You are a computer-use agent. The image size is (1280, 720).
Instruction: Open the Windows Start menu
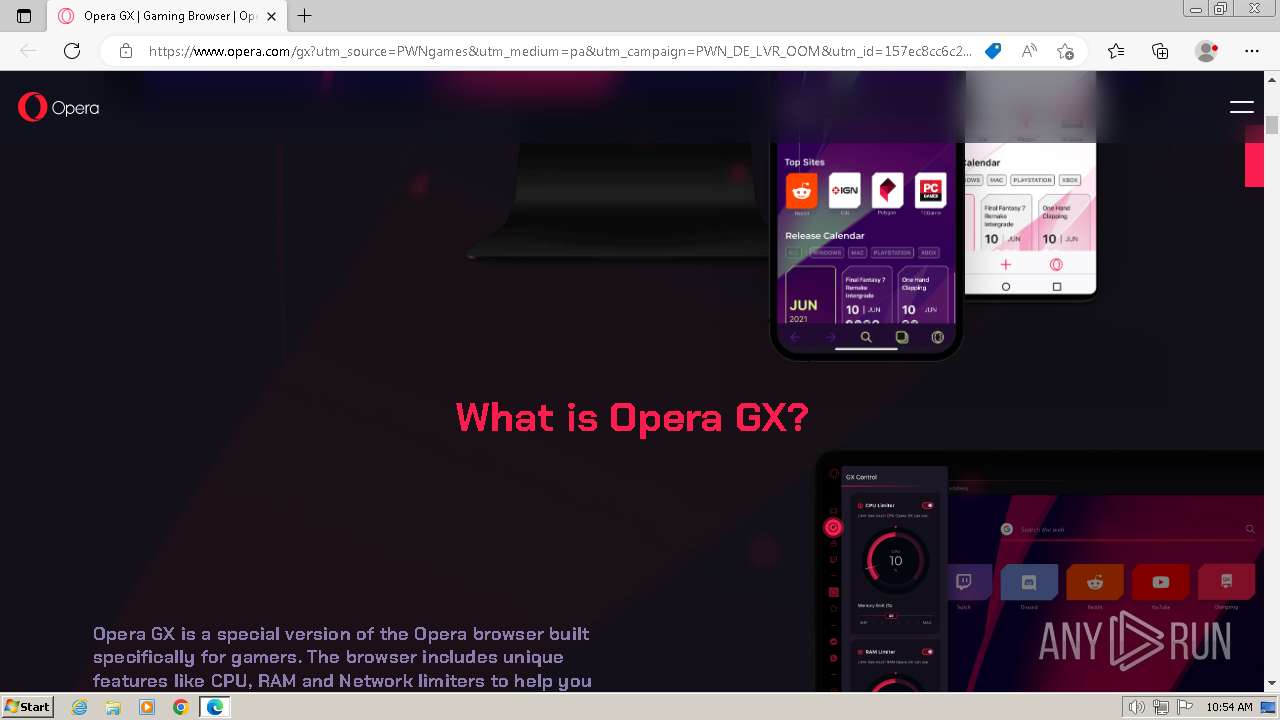(x=28, y=707)
